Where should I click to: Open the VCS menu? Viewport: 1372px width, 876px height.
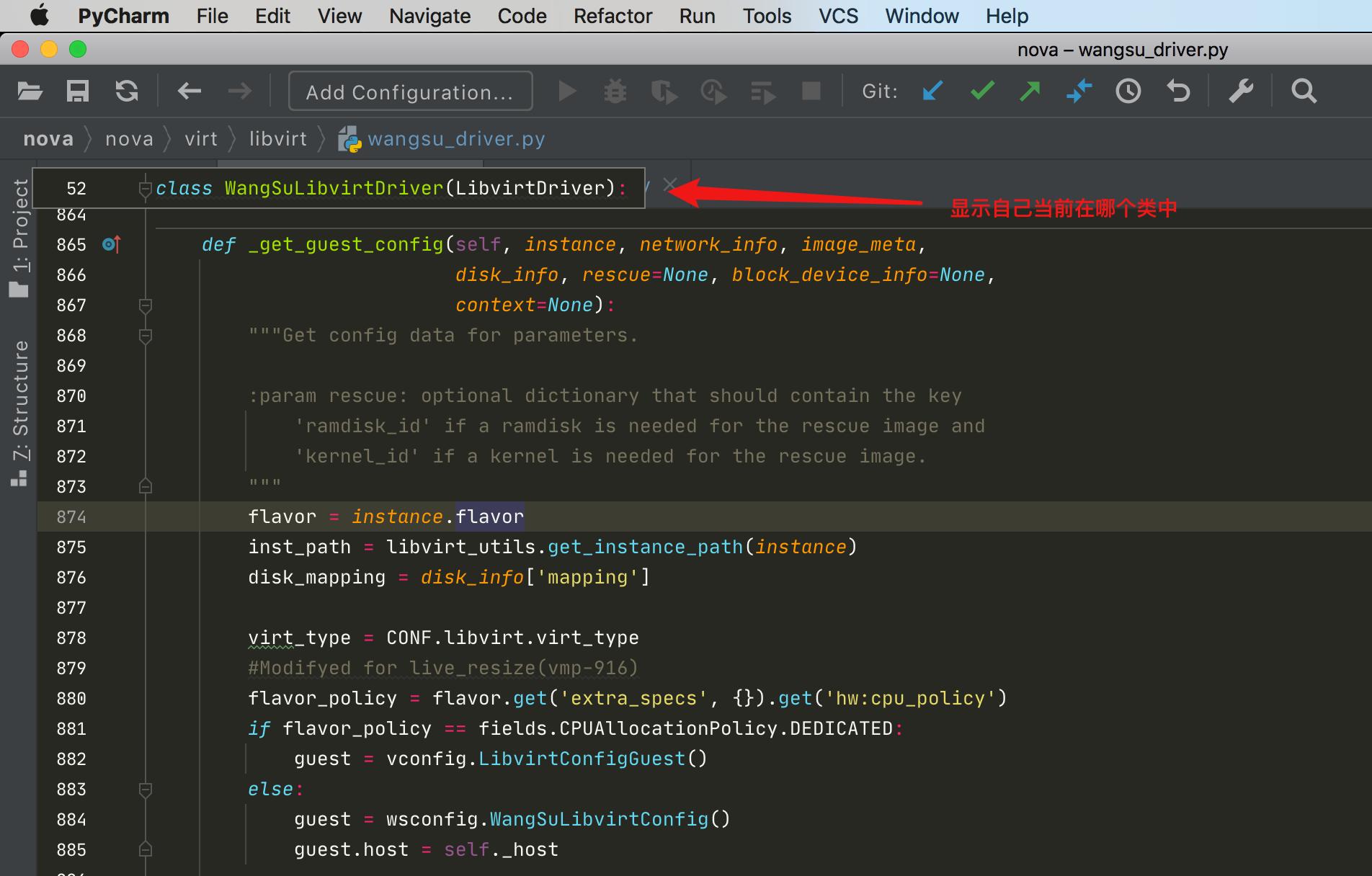tap(838, 16)
